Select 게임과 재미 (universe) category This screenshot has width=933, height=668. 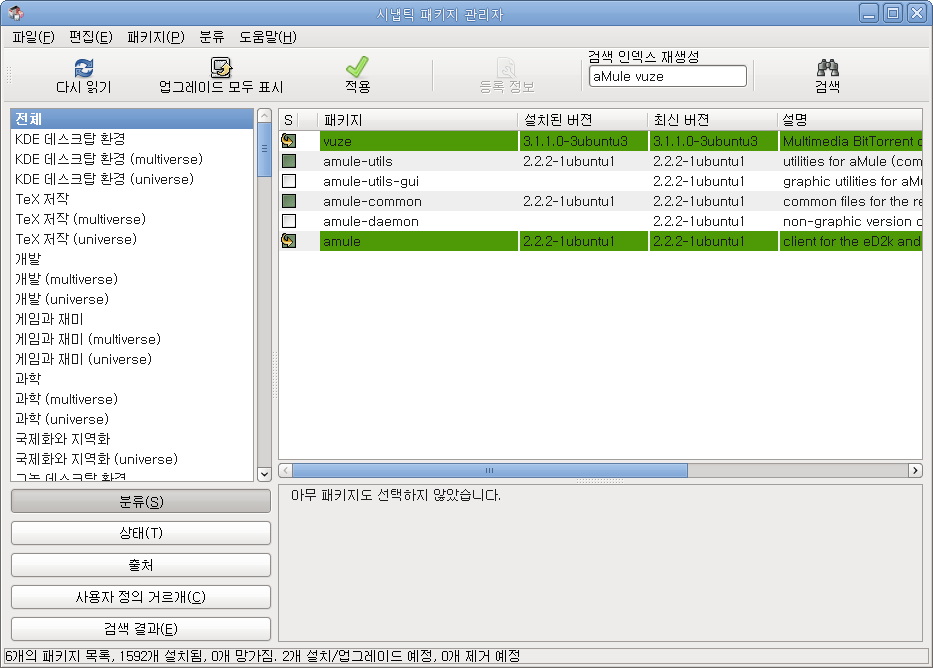[x=132, y=359]
